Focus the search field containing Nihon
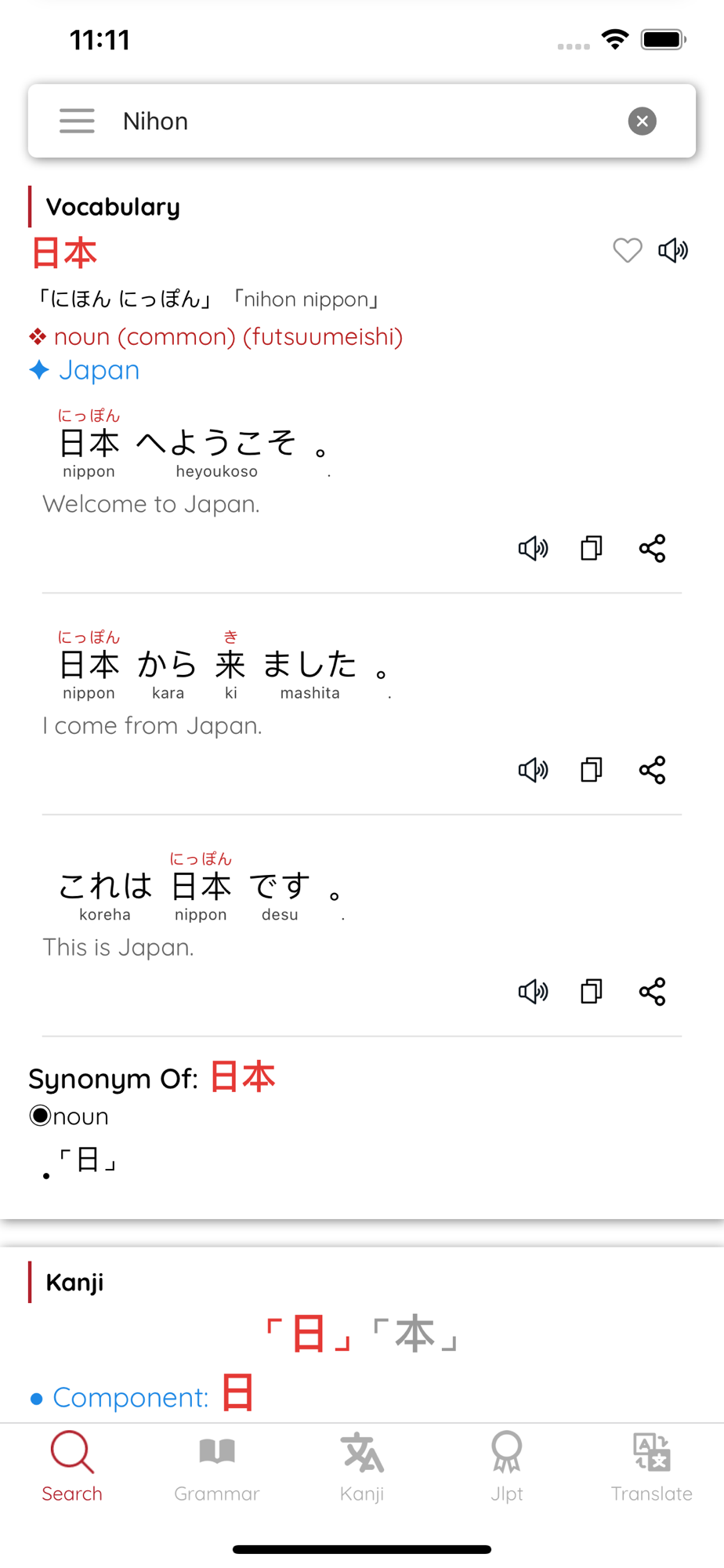724x1568 pixels. click(x=360, y=121)
